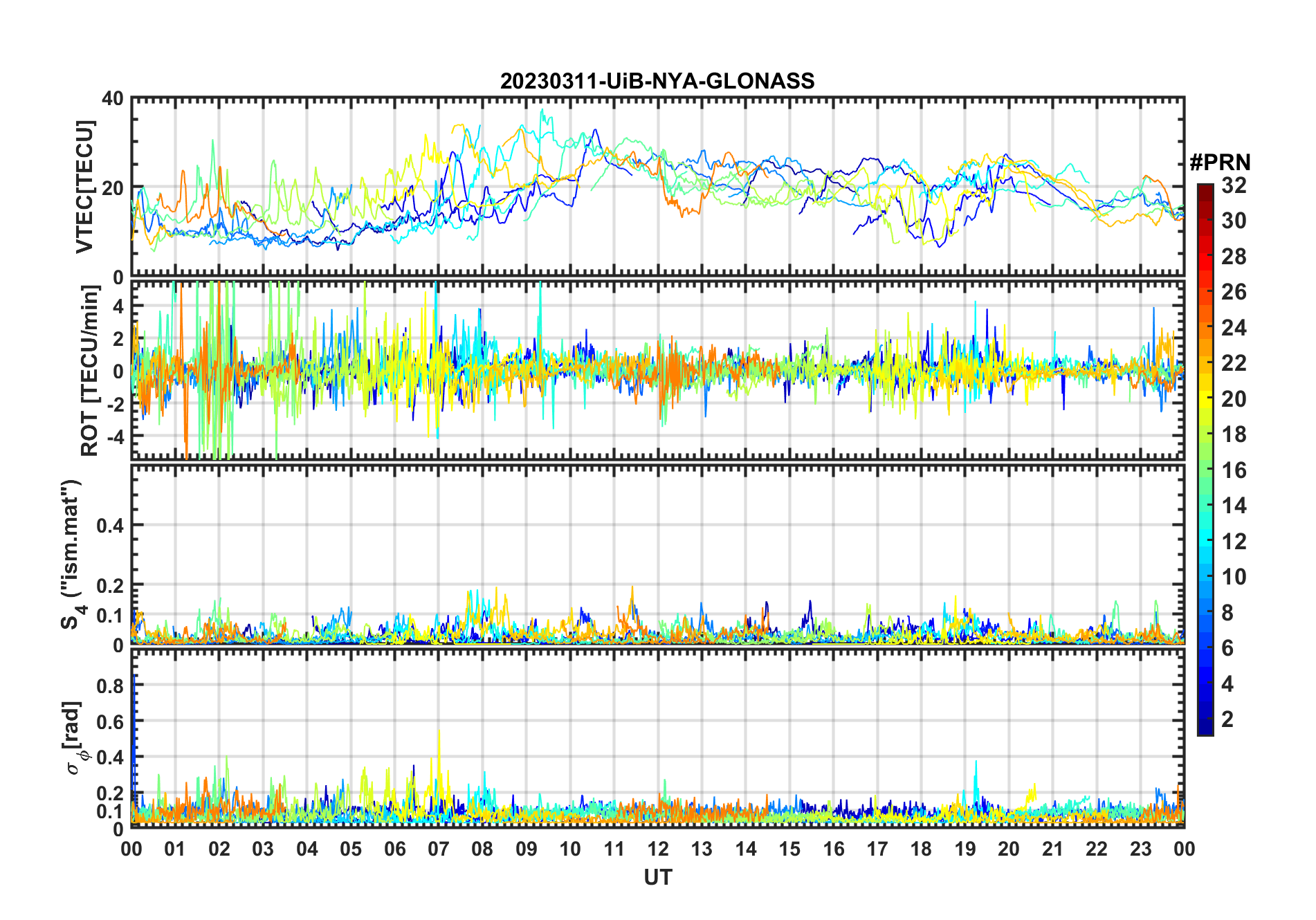
Task: Select the 0.4 tick on S4 axis
Action: 111,526
